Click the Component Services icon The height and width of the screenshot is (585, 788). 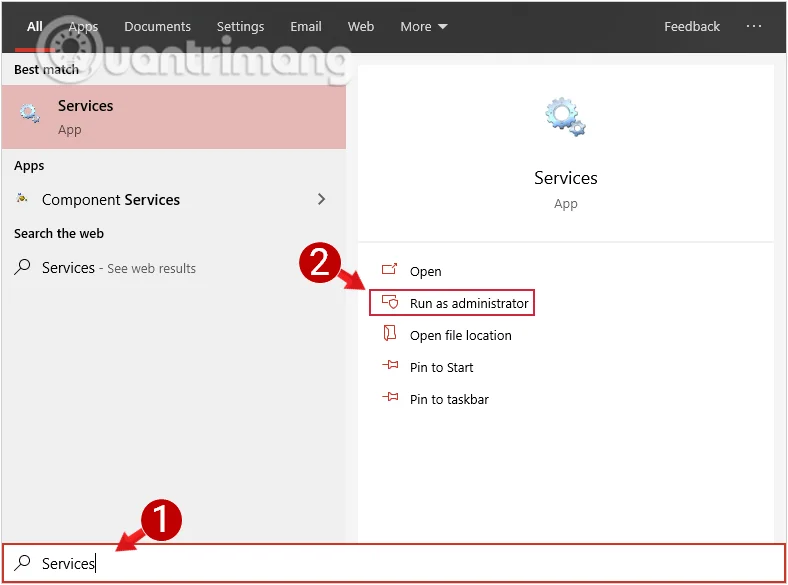pyautogui.click(x=22, y=199)
